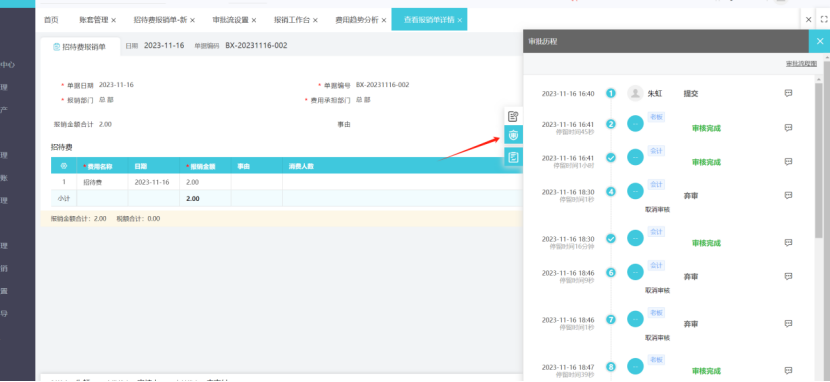Click the approval panel vertical scrollbar
Image resolution: width=830 pixels, height=382 pixels.
819,159
